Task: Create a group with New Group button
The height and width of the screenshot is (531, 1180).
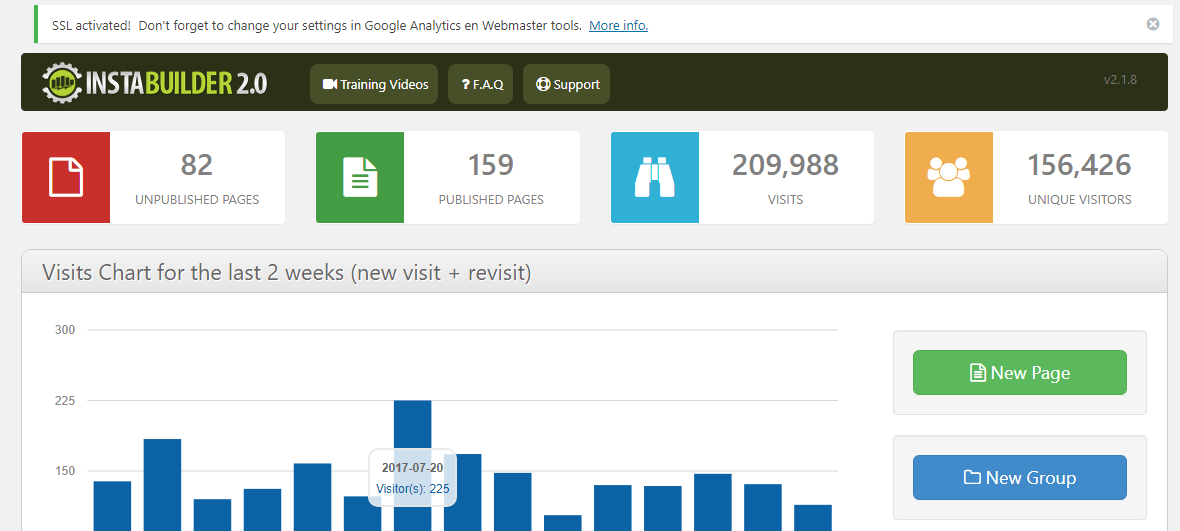Action: coord(1020,478)
